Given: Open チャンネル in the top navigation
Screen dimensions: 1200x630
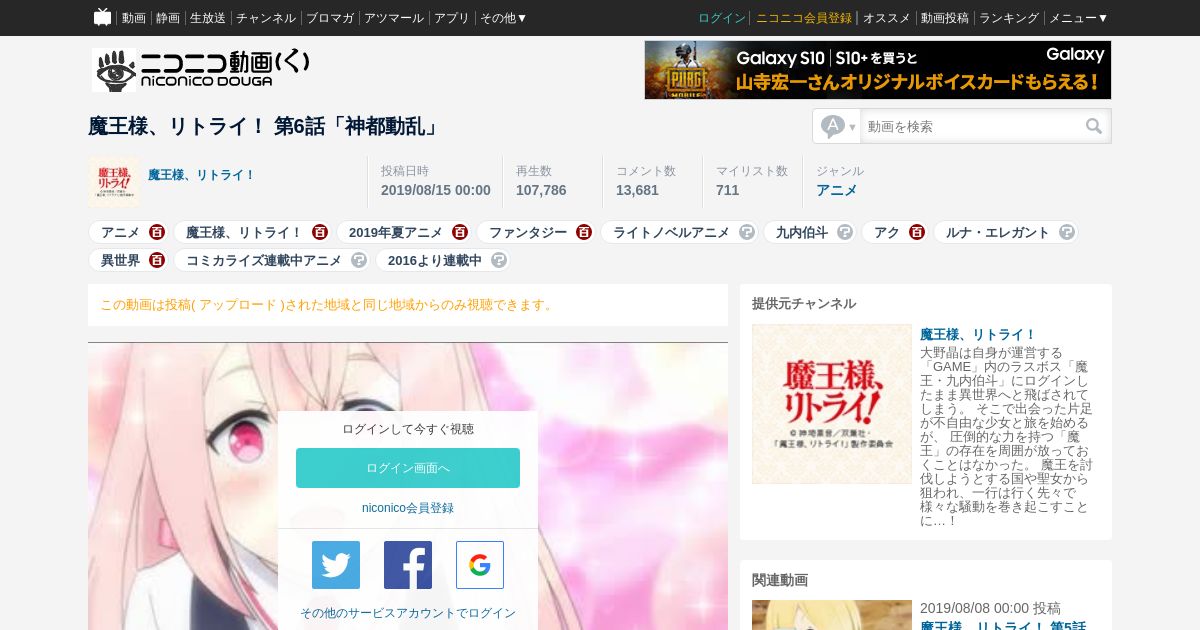Looking at the screenshot, I should [x=266, y=18].
